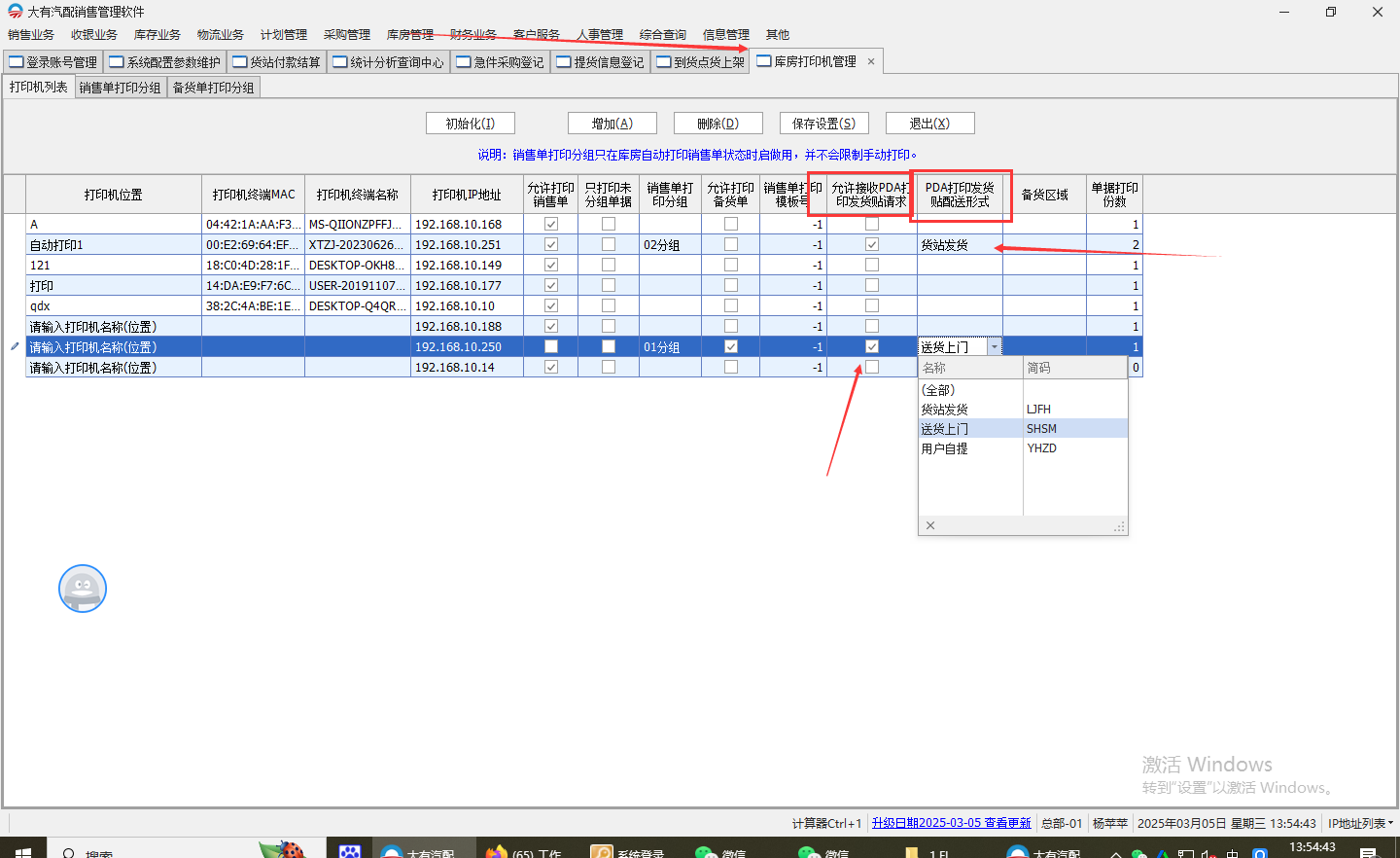Toggle 允许打印销售单 on 192.168.10.188 row
Viewport: 1400px width, 858px height.
pyautogui.click(x=551, y=326)
